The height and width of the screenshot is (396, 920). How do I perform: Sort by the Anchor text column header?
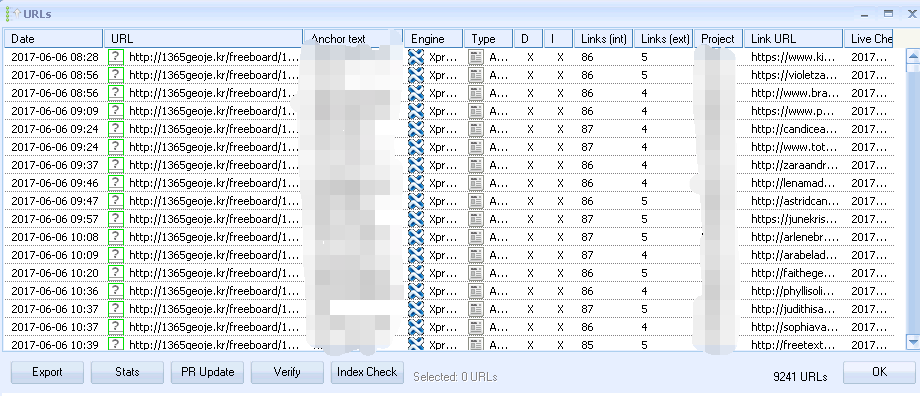pyautogui.click(x=353, y=39)
